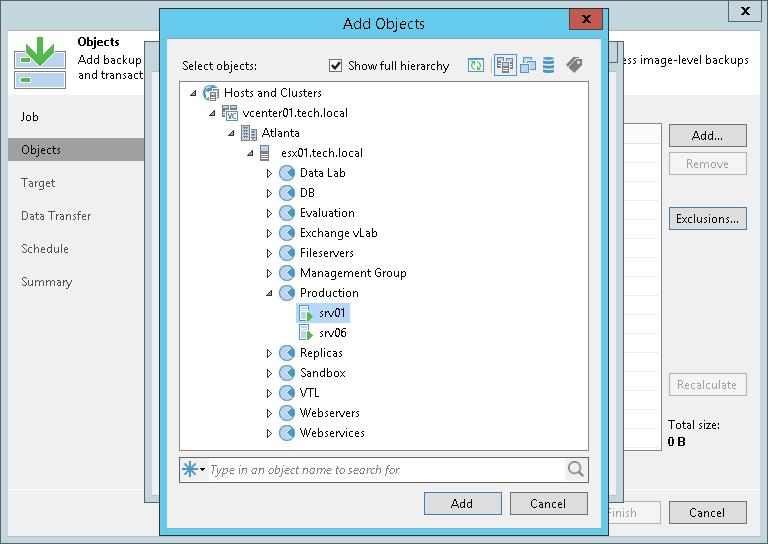Expand the Replicas node

coord(269,354)
